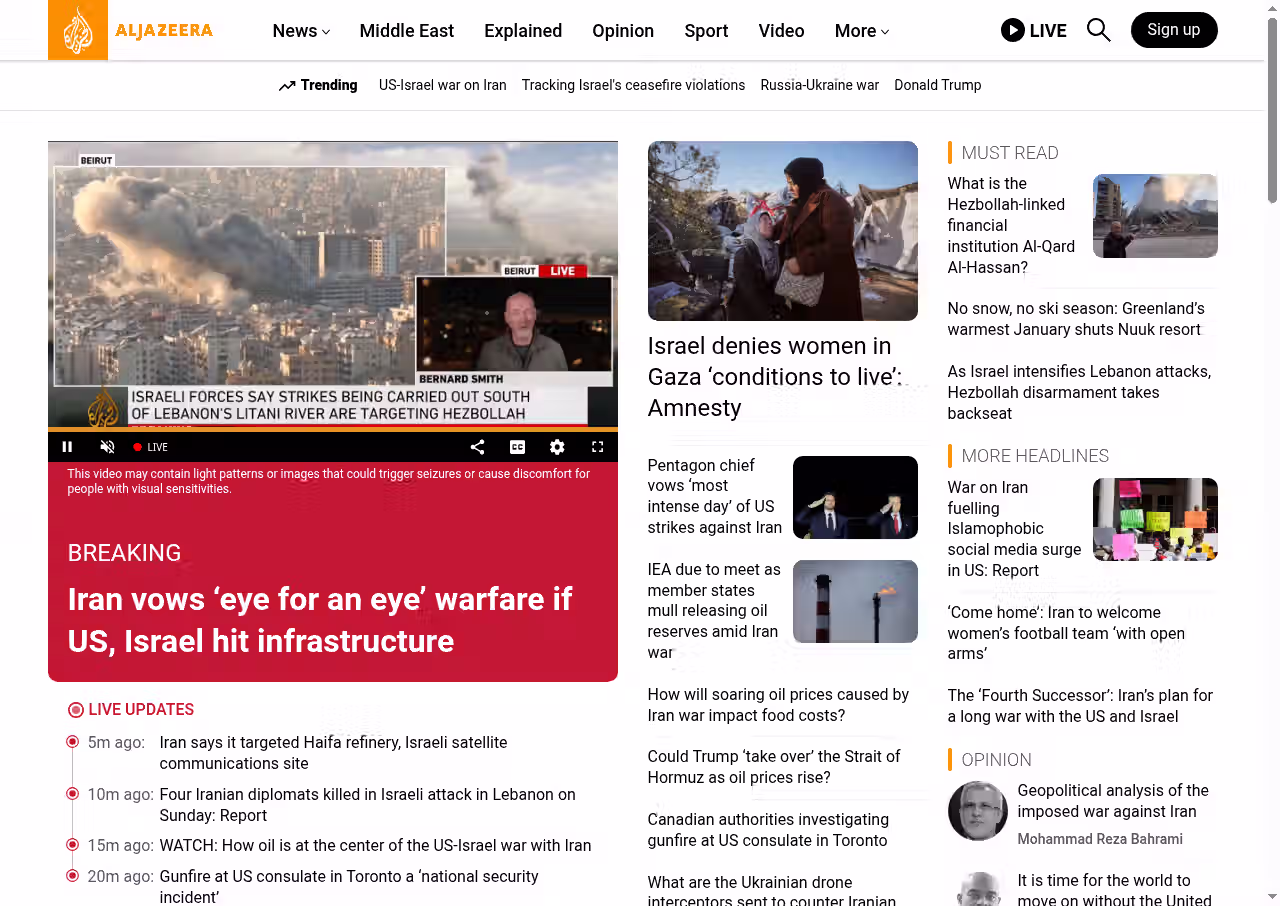This screenshot has width=1280, height=906.
Task: Expand the News dropdown menu
Action: pos(301,31)
